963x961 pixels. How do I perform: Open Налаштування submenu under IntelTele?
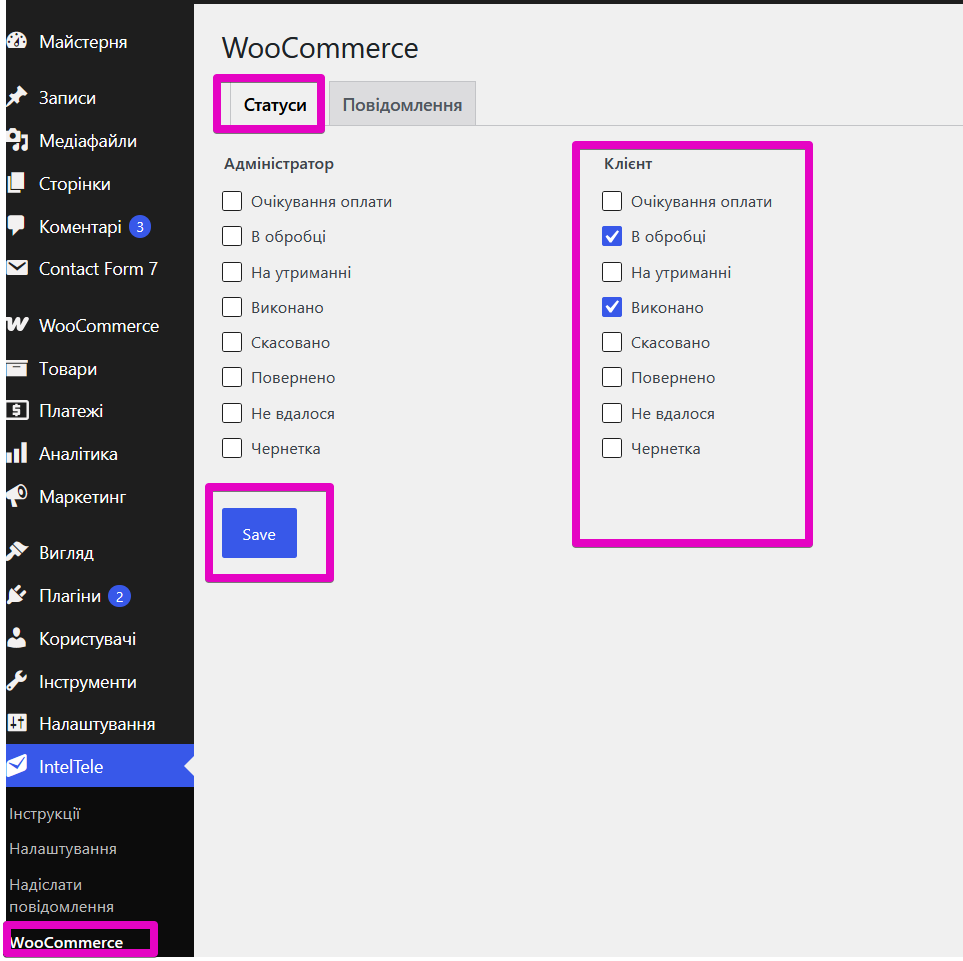(x=63, y=849)
